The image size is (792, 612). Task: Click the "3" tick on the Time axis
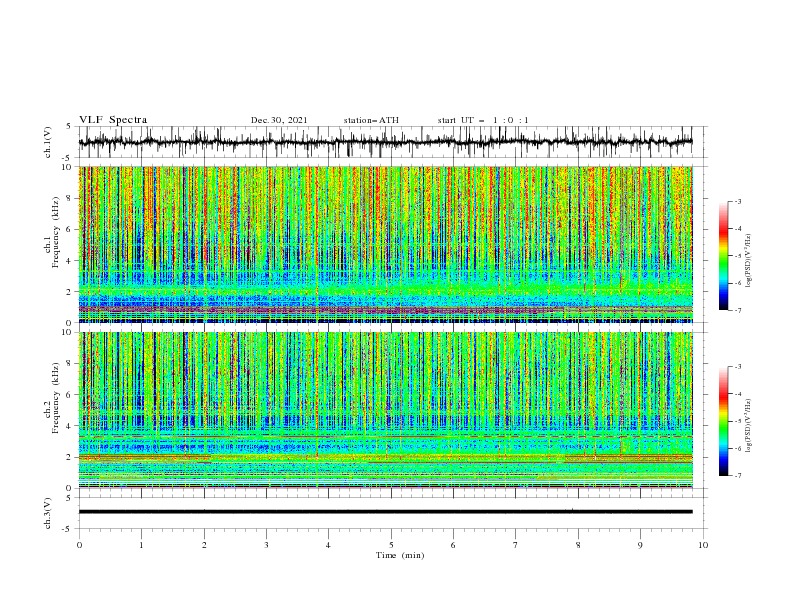point(266,545)
